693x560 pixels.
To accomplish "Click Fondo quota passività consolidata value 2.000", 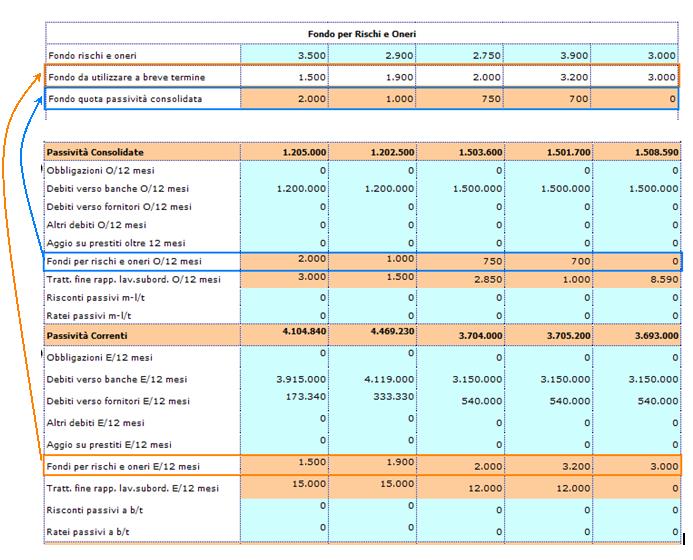I will [312, 99].
